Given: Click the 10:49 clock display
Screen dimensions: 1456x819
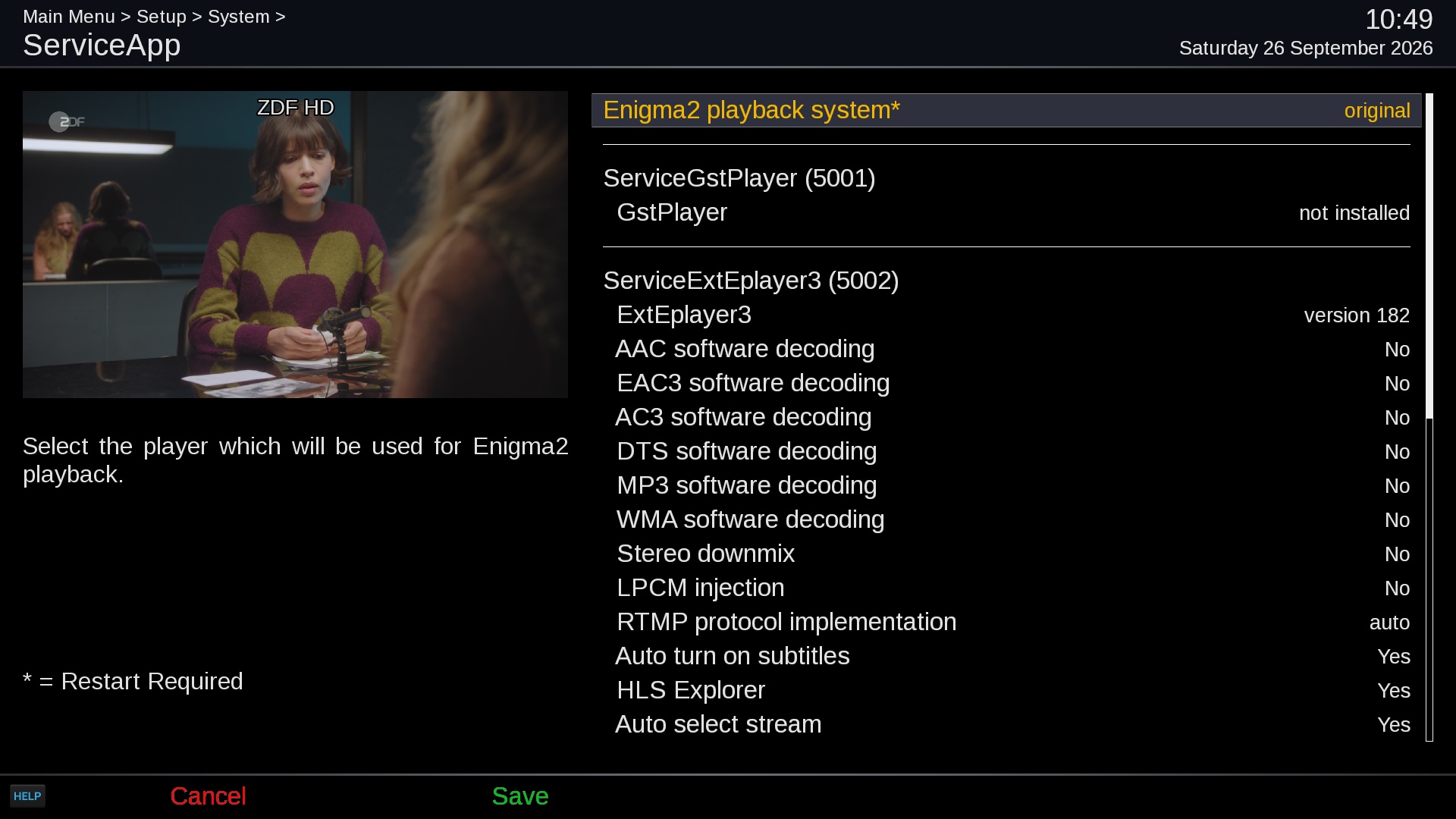Looking at the screenshot, I should (1399, 20).
